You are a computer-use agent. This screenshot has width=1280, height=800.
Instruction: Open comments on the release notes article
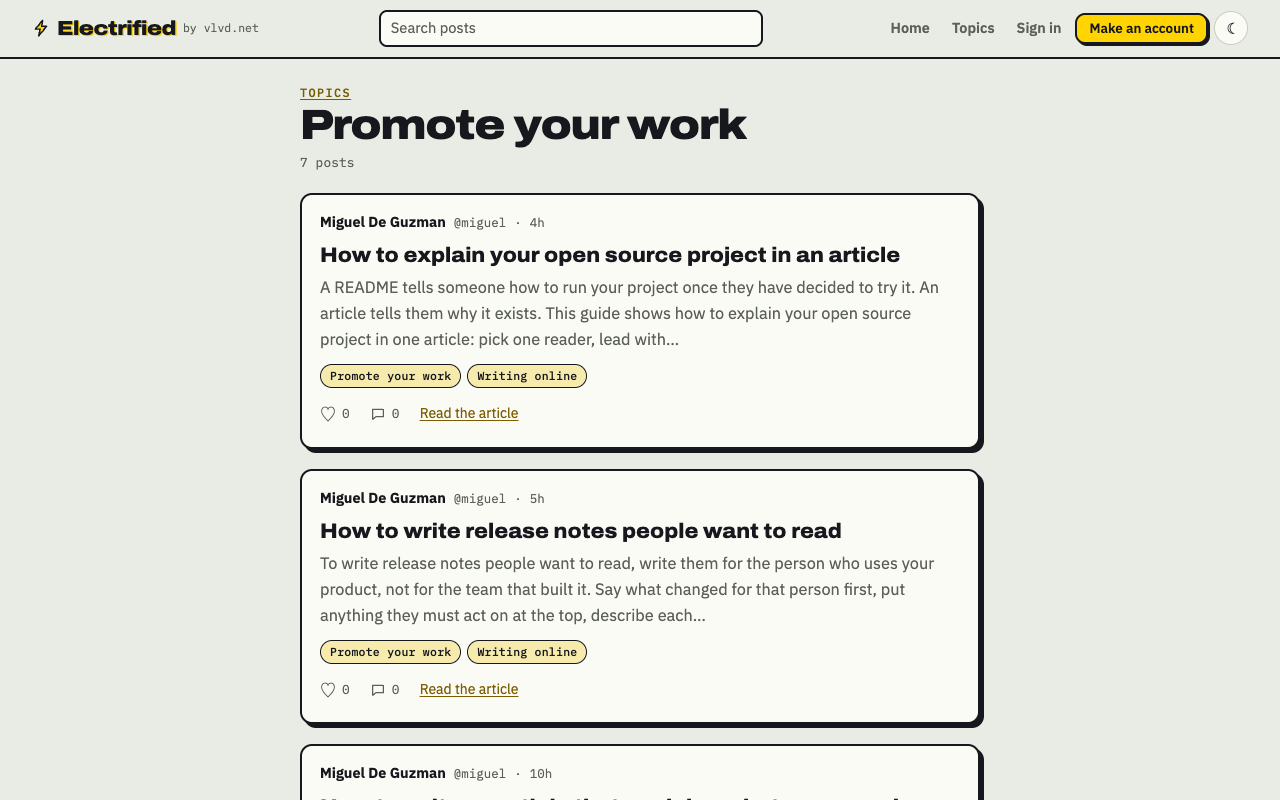[378, 690]
